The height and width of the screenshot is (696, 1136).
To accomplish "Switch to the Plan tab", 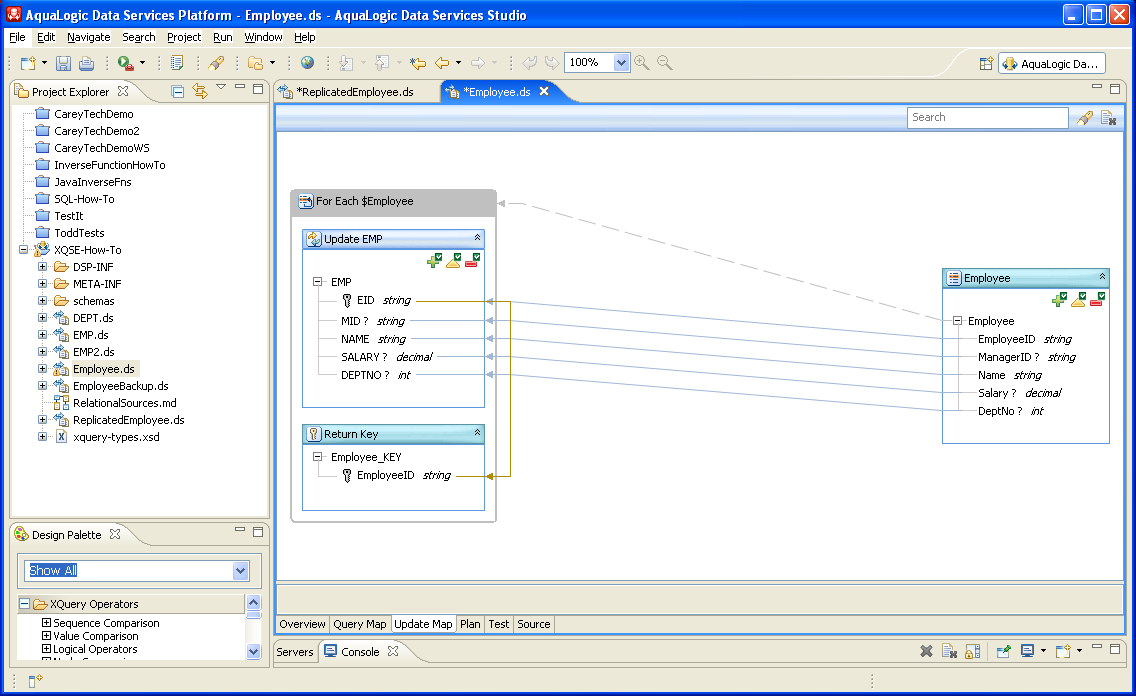I will click(470, 624).
